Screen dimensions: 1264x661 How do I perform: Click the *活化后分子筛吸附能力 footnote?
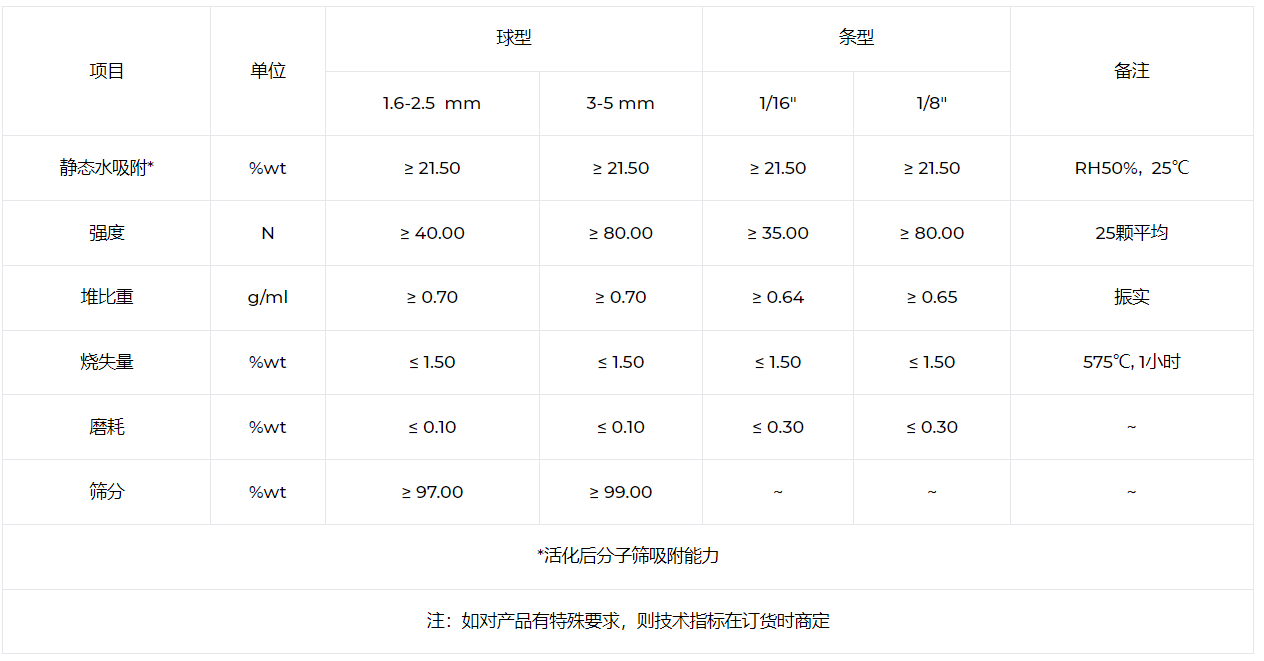pyautogui.click(x=627, y=556)
